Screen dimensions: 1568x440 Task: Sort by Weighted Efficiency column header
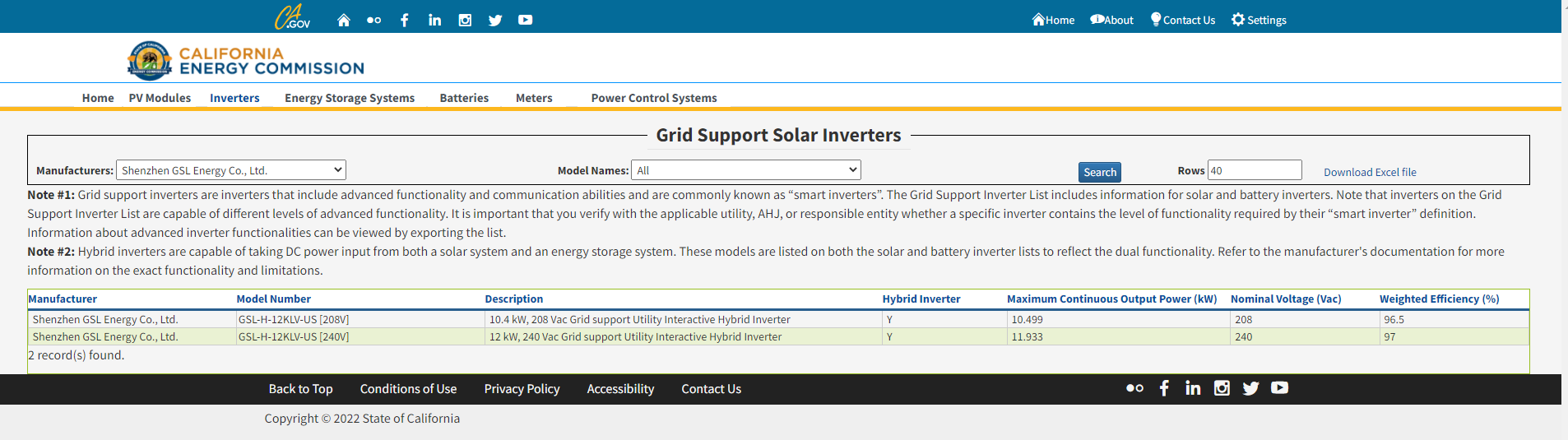click(1439, 299)
